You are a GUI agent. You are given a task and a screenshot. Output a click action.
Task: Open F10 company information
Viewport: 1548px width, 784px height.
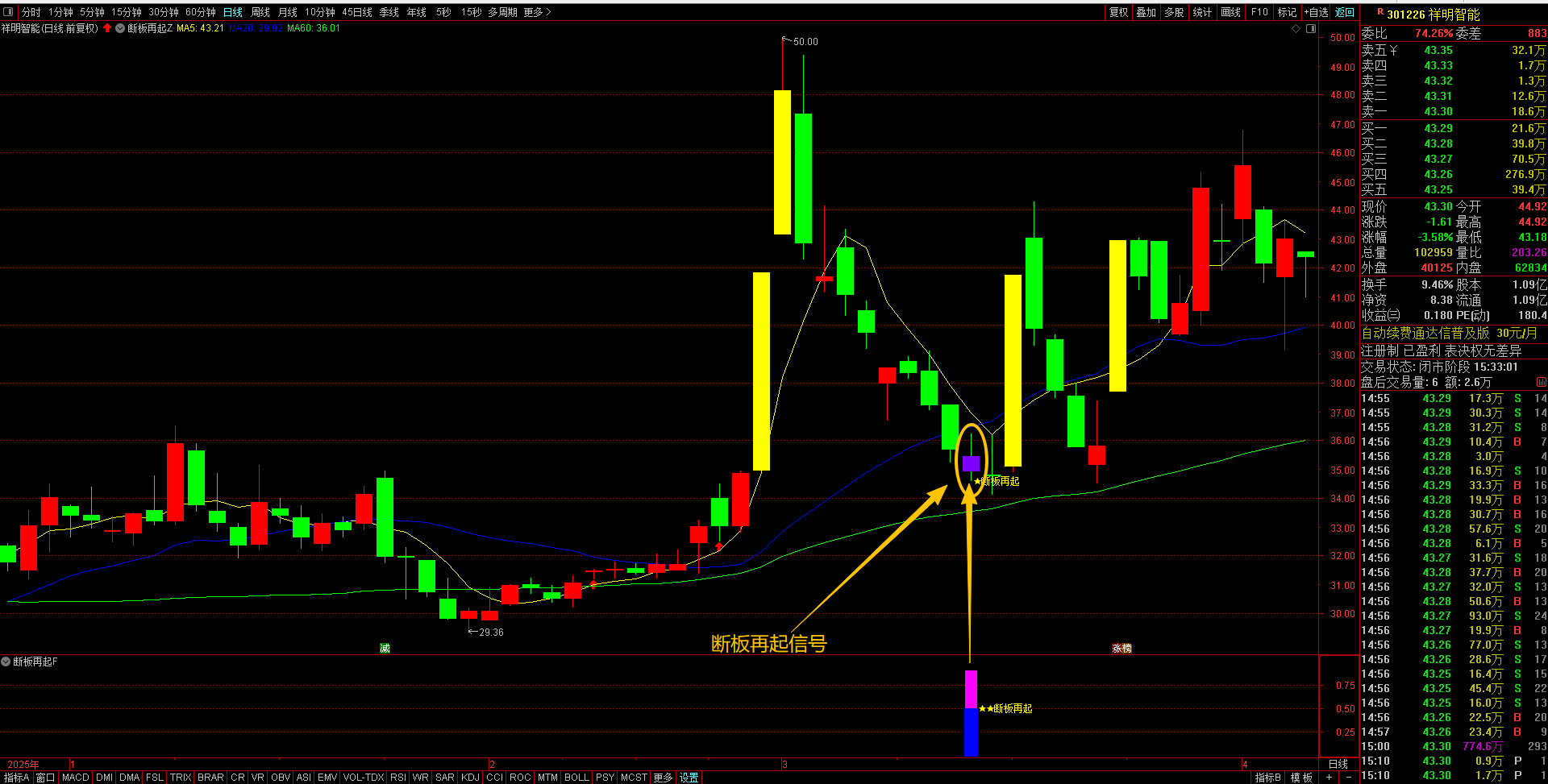pyautogui.click(x=1259, y=12)
